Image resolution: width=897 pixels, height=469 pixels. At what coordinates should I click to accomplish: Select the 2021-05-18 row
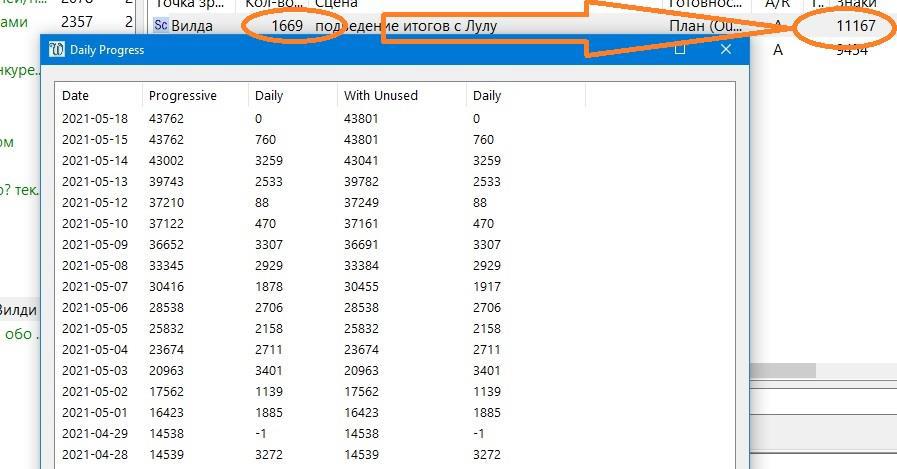pyautogui.click(x=95, y=118)
